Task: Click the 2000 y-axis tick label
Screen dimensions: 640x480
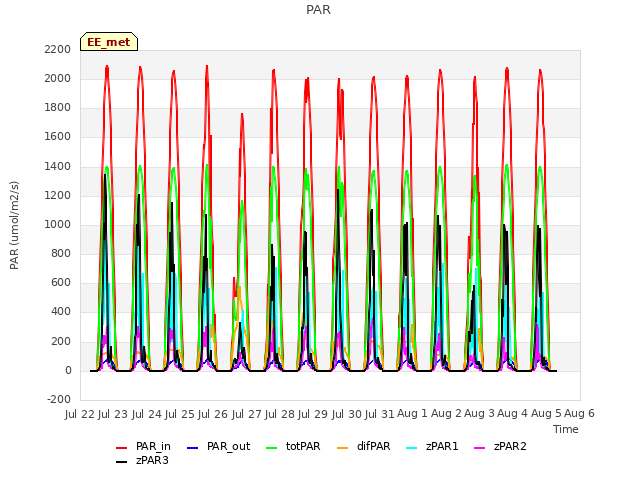Action: pos(58,78)
